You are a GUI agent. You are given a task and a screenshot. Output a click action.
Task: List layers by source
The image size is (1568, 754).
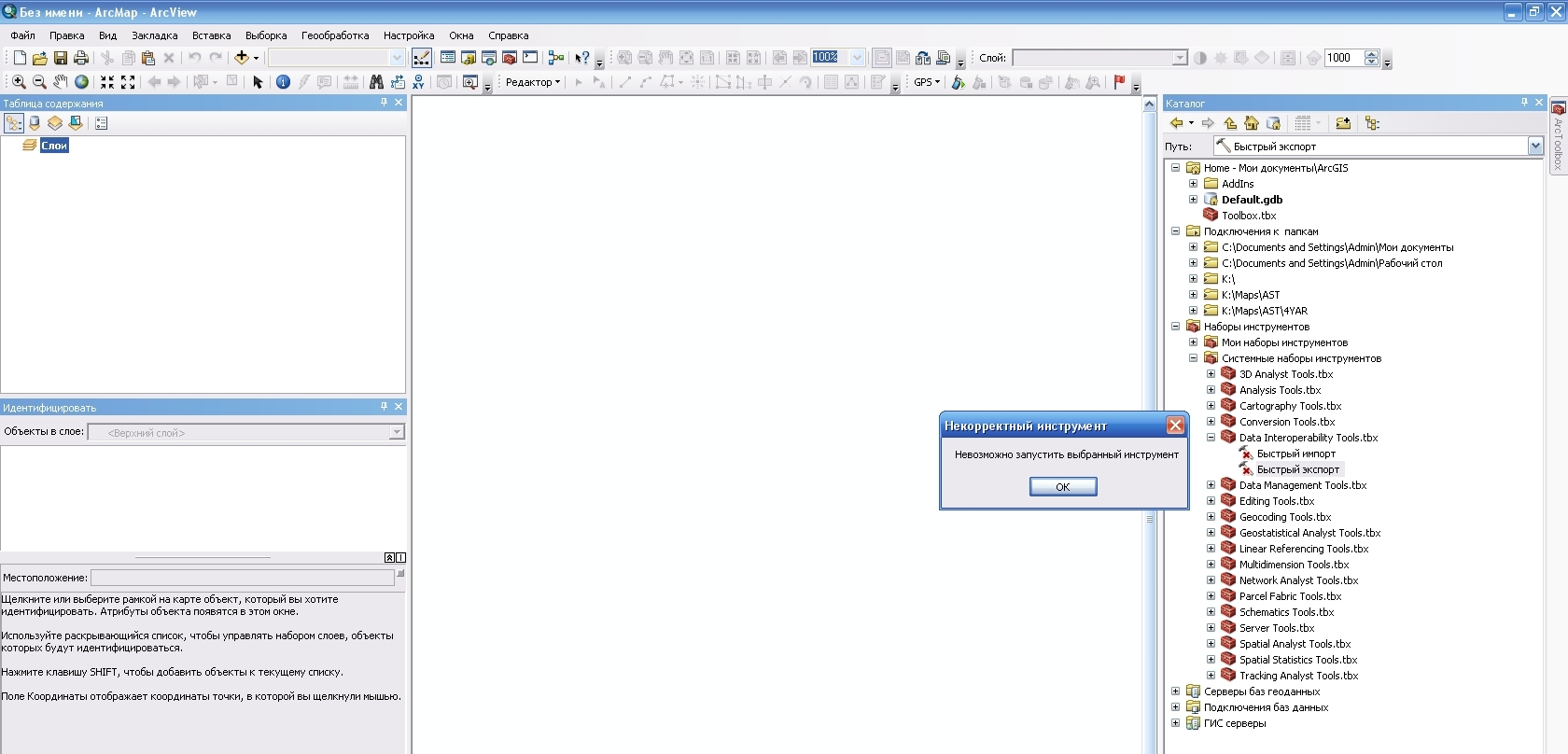coord(35,123)
